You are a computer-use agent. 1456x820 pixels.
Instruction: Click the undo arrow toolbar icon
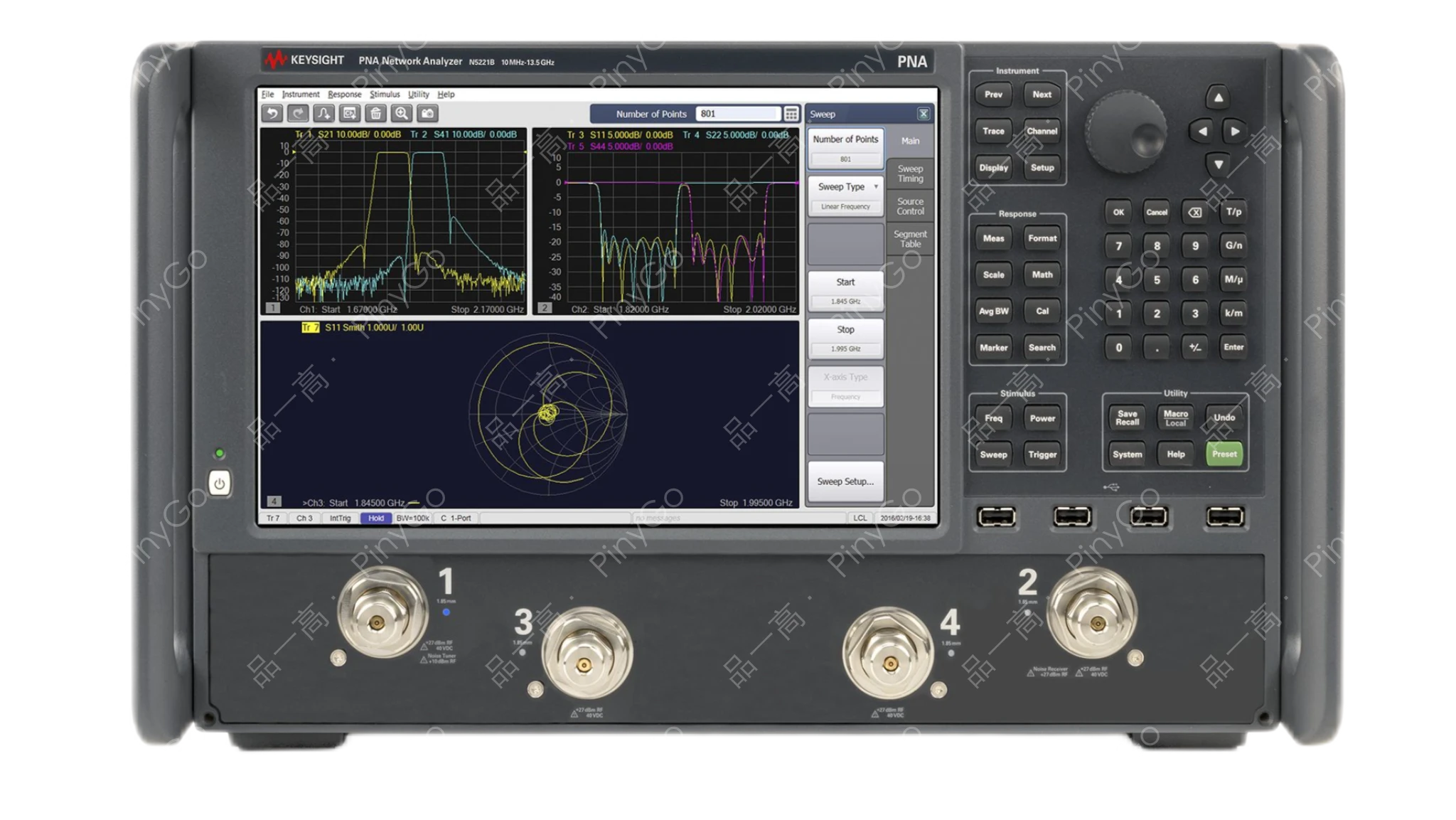point(272,114)
